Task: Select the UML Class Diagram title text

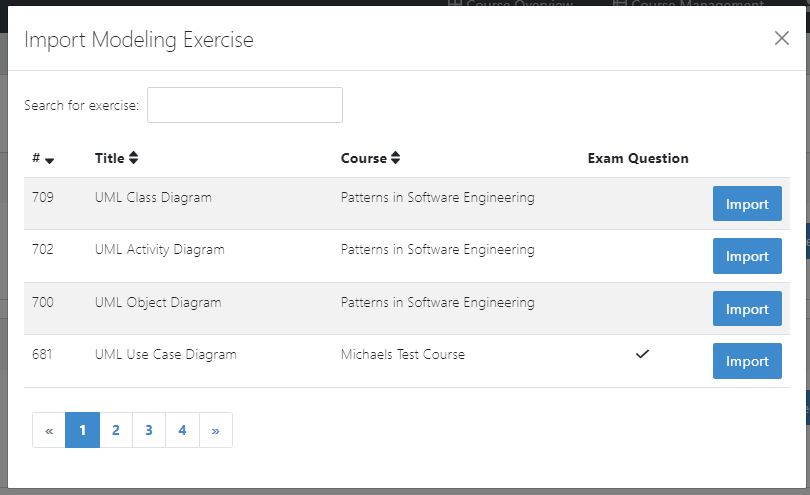Action: (153, 197)
